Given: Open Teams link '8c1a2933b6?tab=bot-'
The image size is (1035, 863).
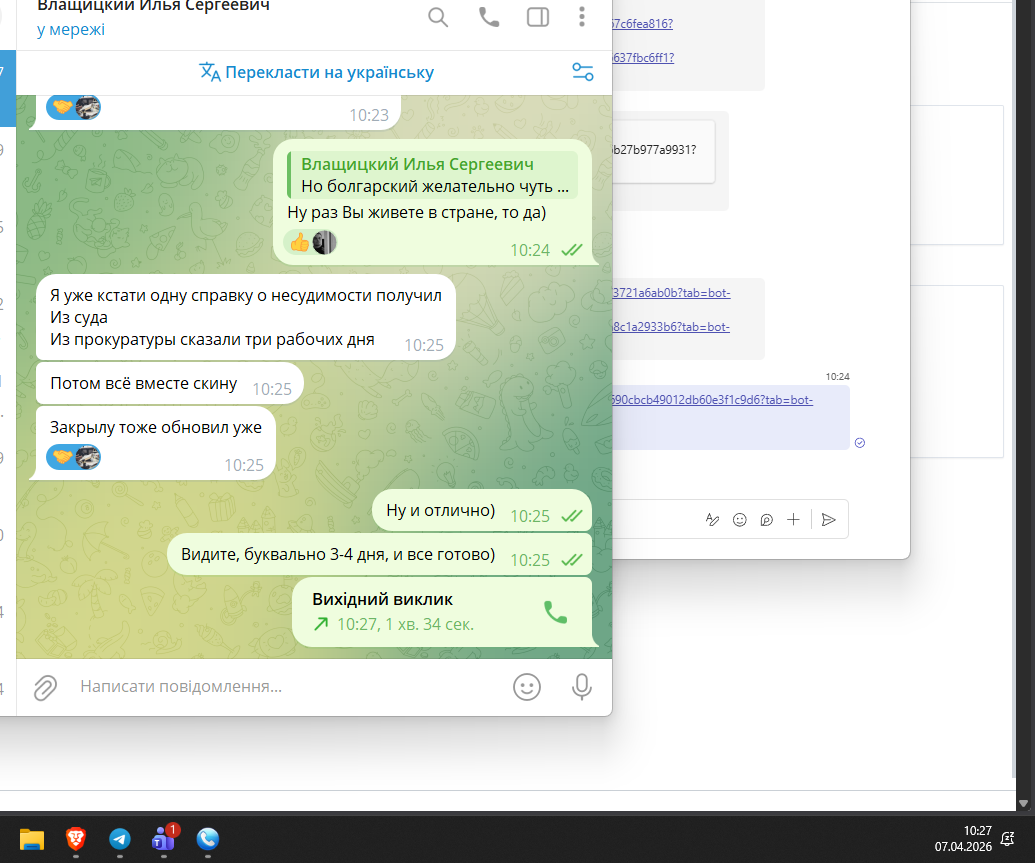Looking at the screenshot, I should [x=671, y=328].
